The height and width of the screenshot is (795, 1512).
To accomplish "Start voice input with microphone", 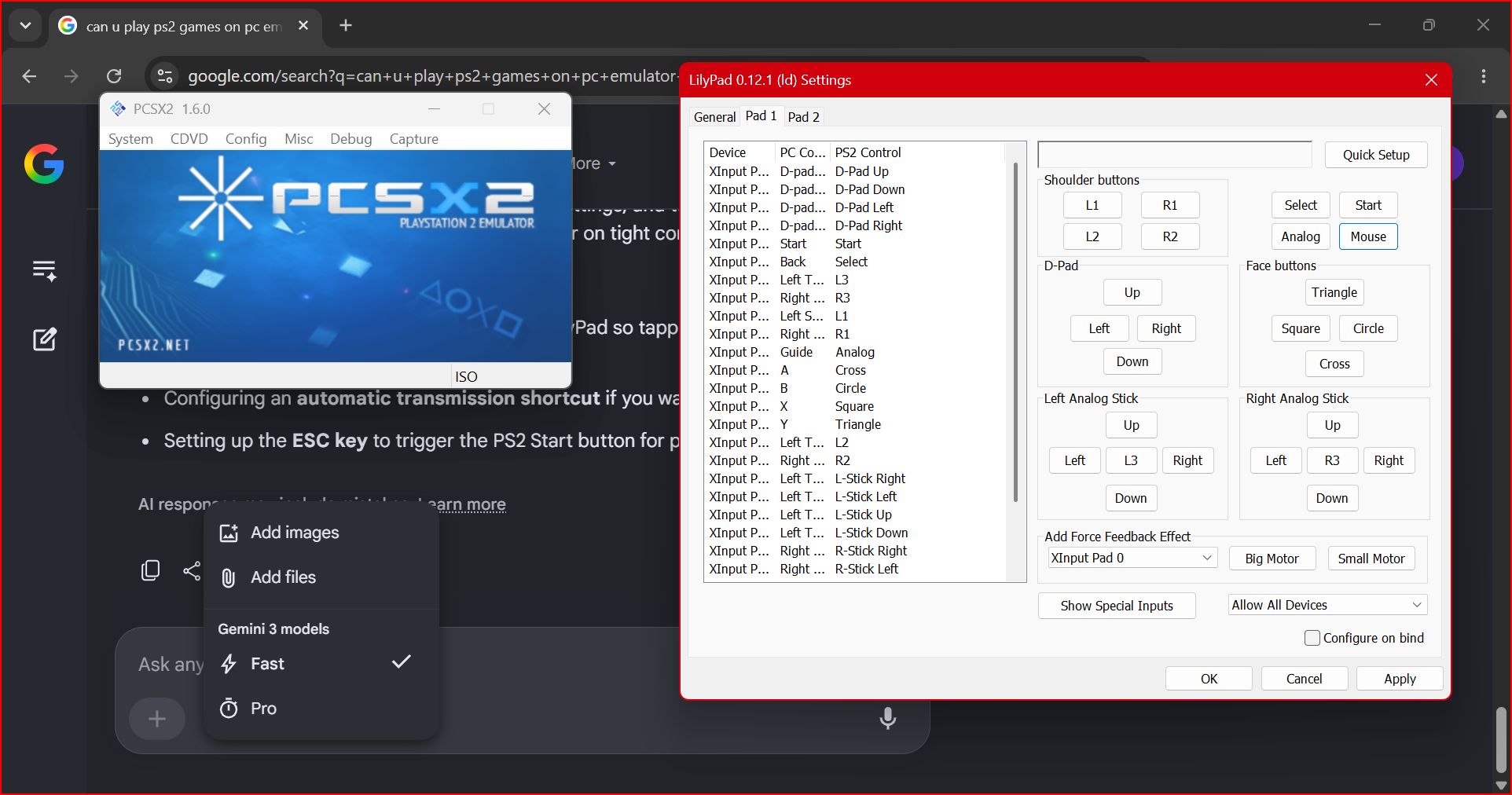I will pyautogui.click(x=888, y=718).
